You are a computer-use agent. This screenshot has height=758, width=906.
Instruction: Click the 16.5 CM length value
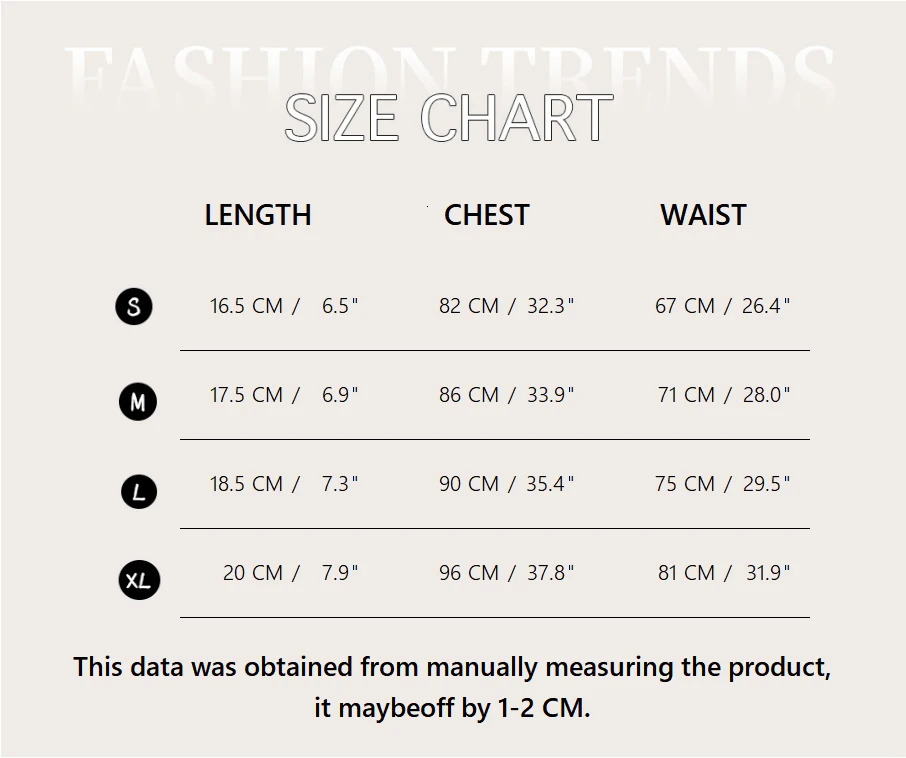pyautogui.click(x=246, y=306)
